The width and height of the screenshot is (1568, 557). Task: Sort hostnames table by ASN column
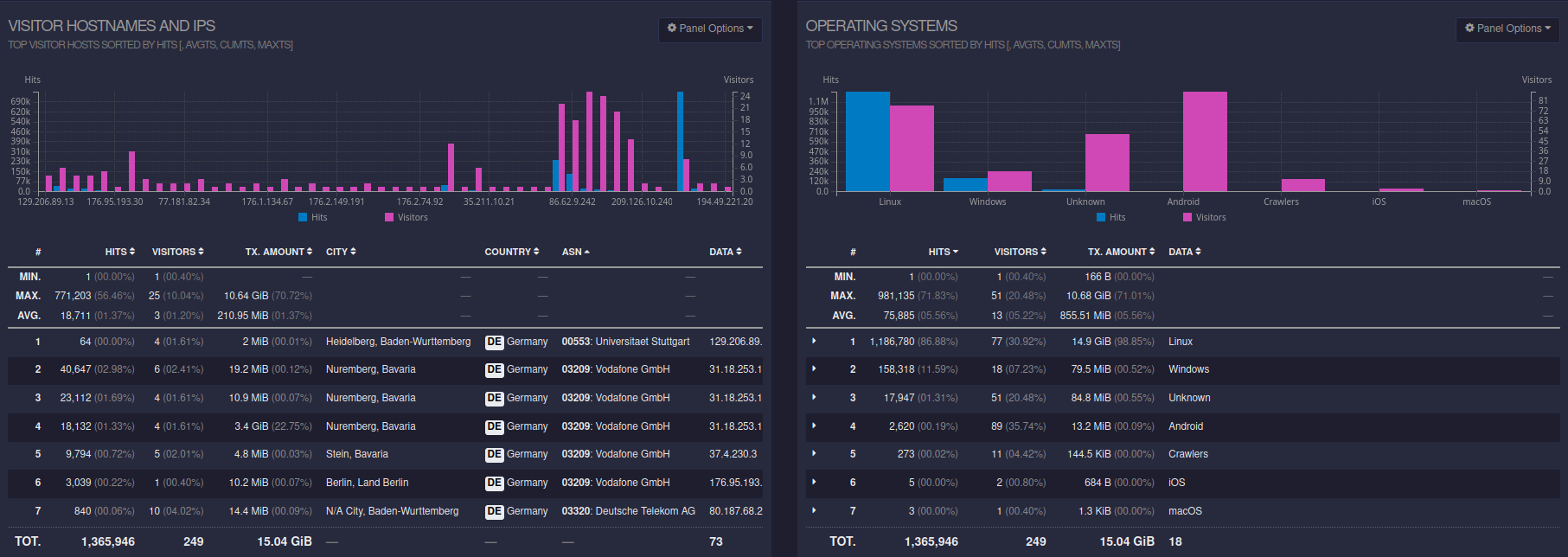[x=575, y=252]
